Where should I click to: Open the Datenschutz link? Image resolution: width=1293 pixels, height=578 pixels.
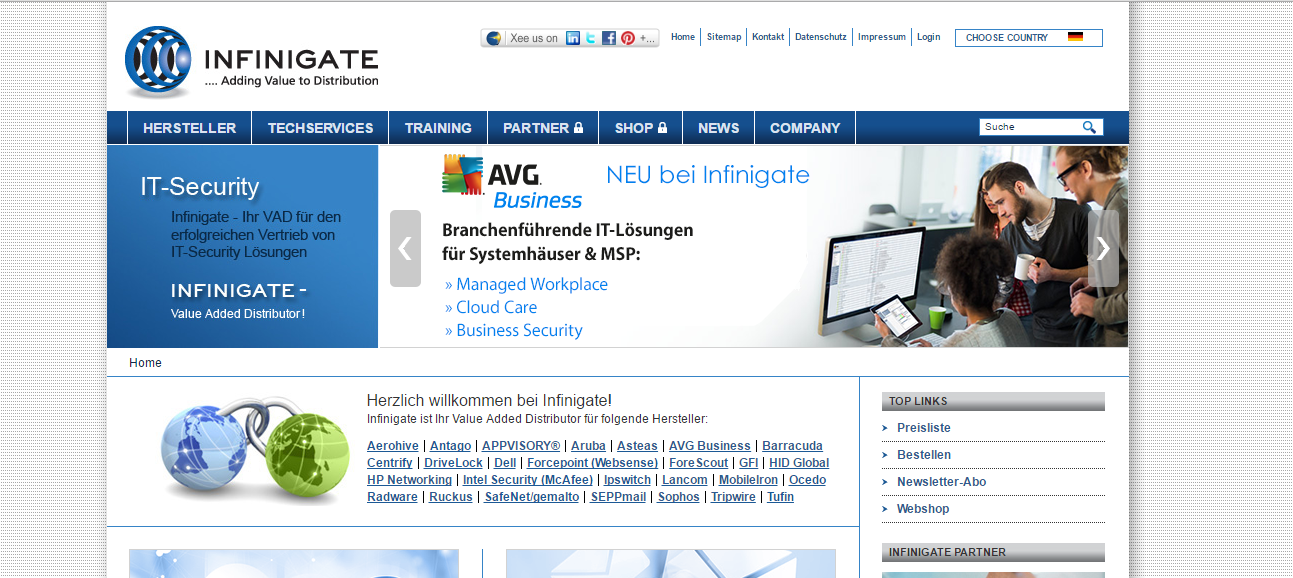pos(821,37)
